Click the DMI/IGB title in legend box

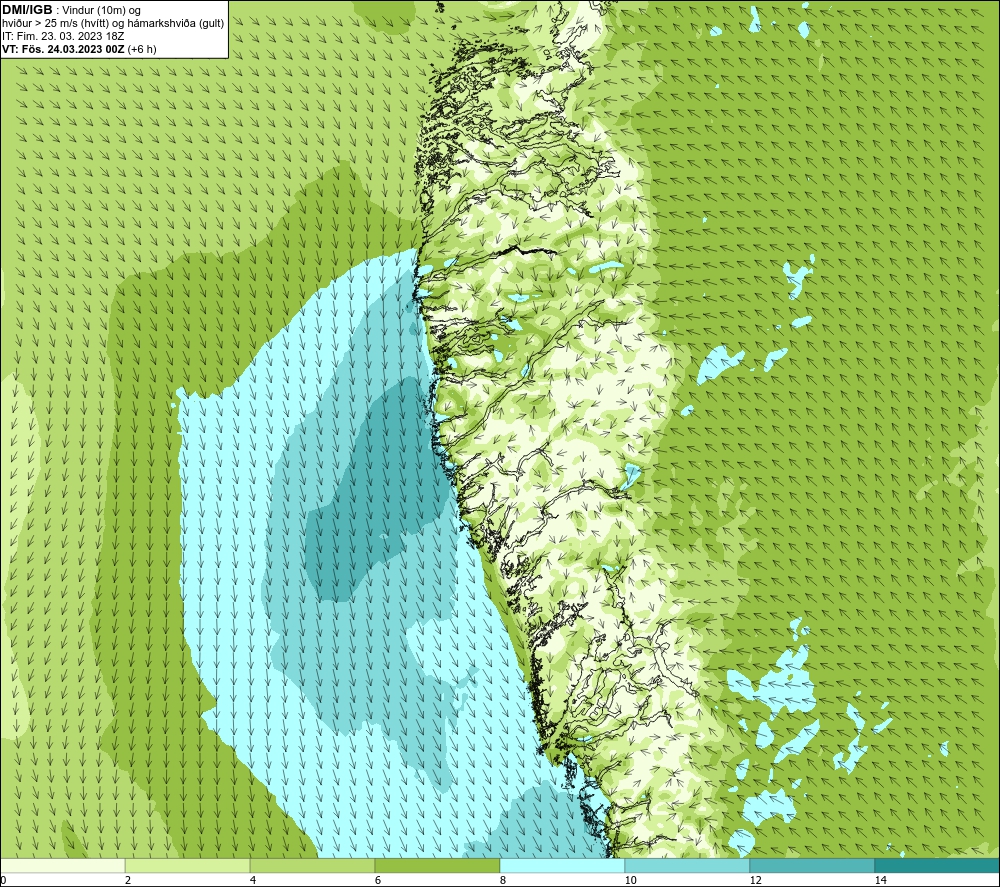27,10
